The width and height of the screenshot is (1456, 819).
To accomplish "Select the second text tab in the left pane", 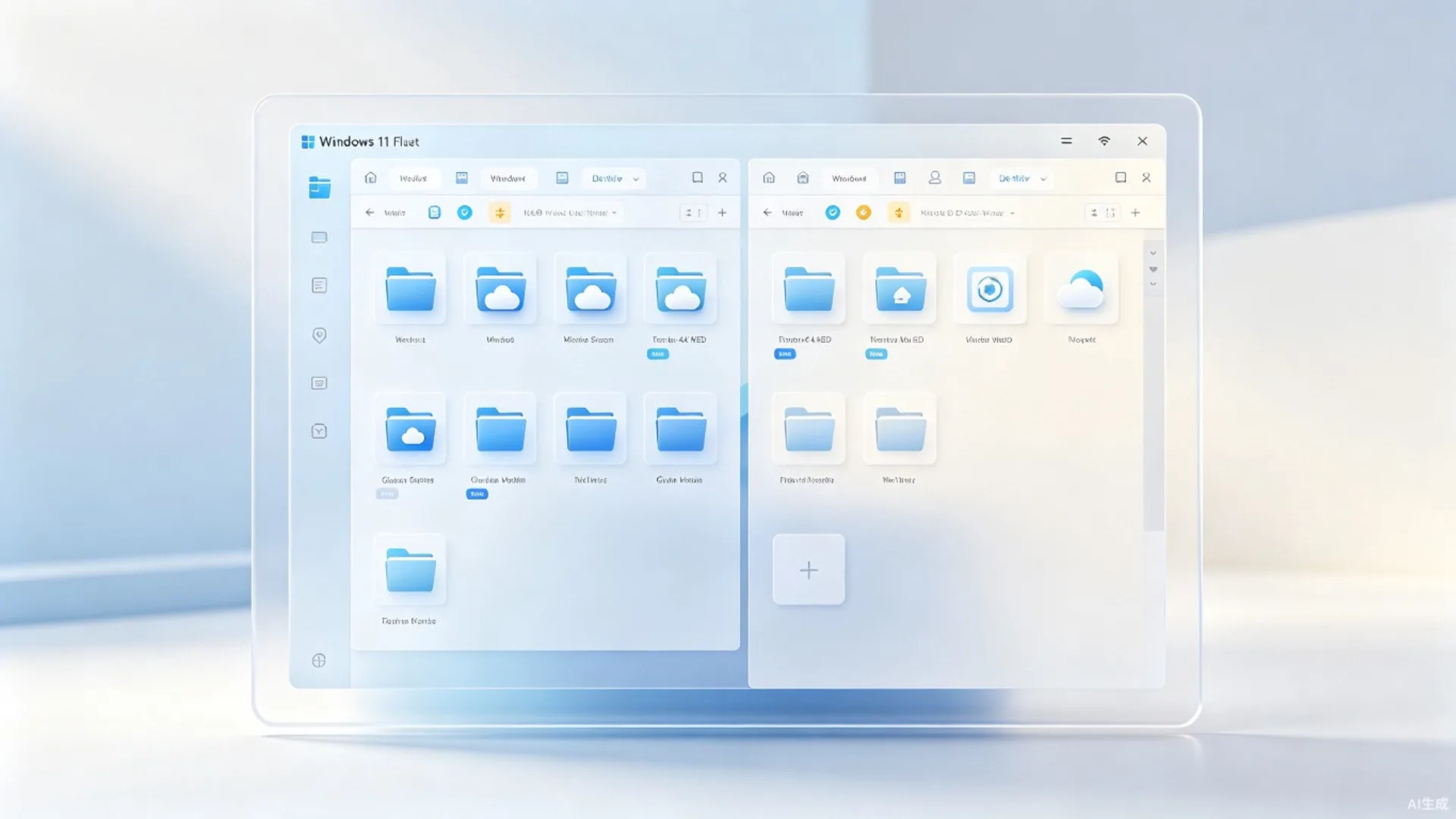I will click(508, 179).
